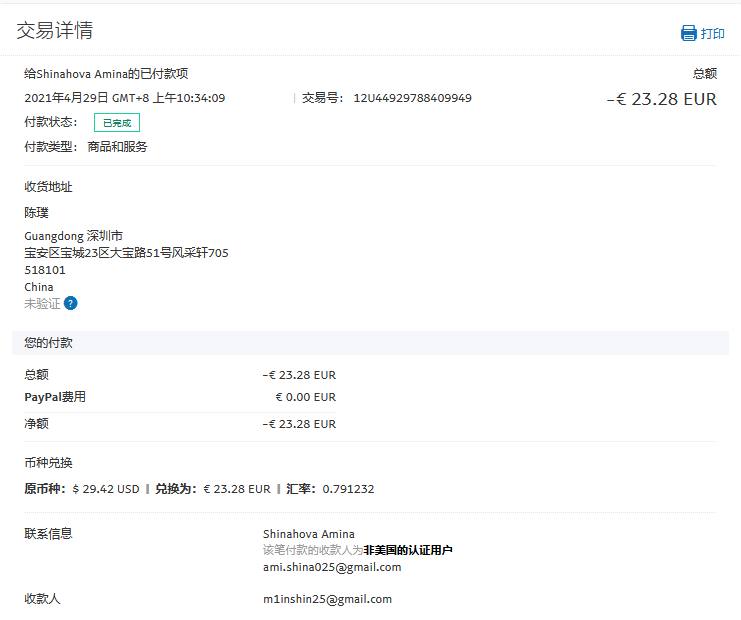Click the large –€ 23.28 EUR total at top right
Image resolution: width=741 pixels, height=620 pixels.
[661, 99]
